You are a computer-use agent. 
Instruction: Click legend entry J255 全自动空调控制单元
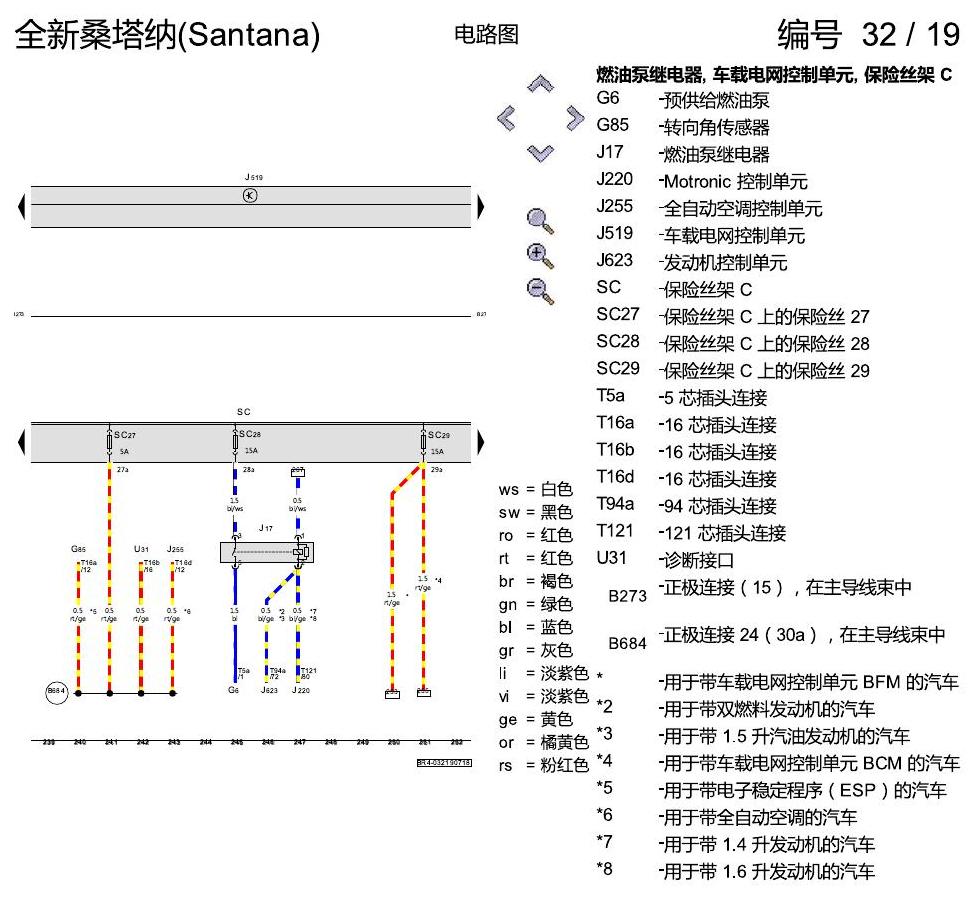pyautogui.click(x=709, y=208)
